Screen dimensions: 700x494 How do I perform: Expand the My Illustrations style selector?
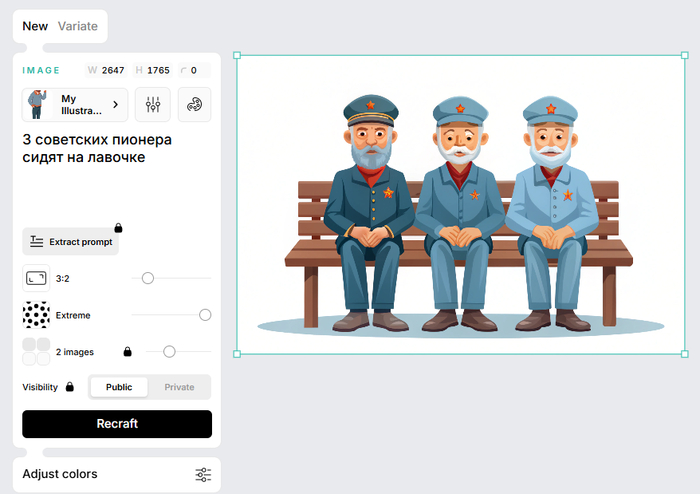click(75, 104)
